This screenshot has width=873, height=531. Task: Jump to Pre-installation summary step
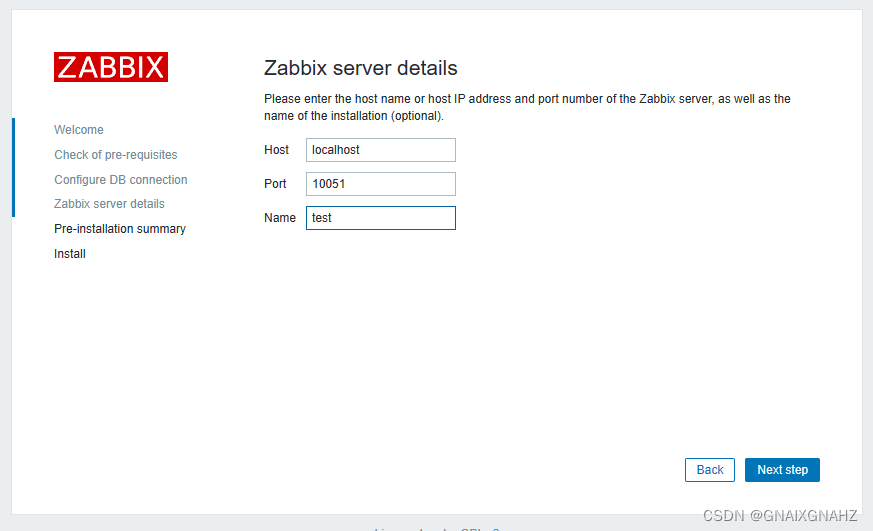(x=120, y=229)
